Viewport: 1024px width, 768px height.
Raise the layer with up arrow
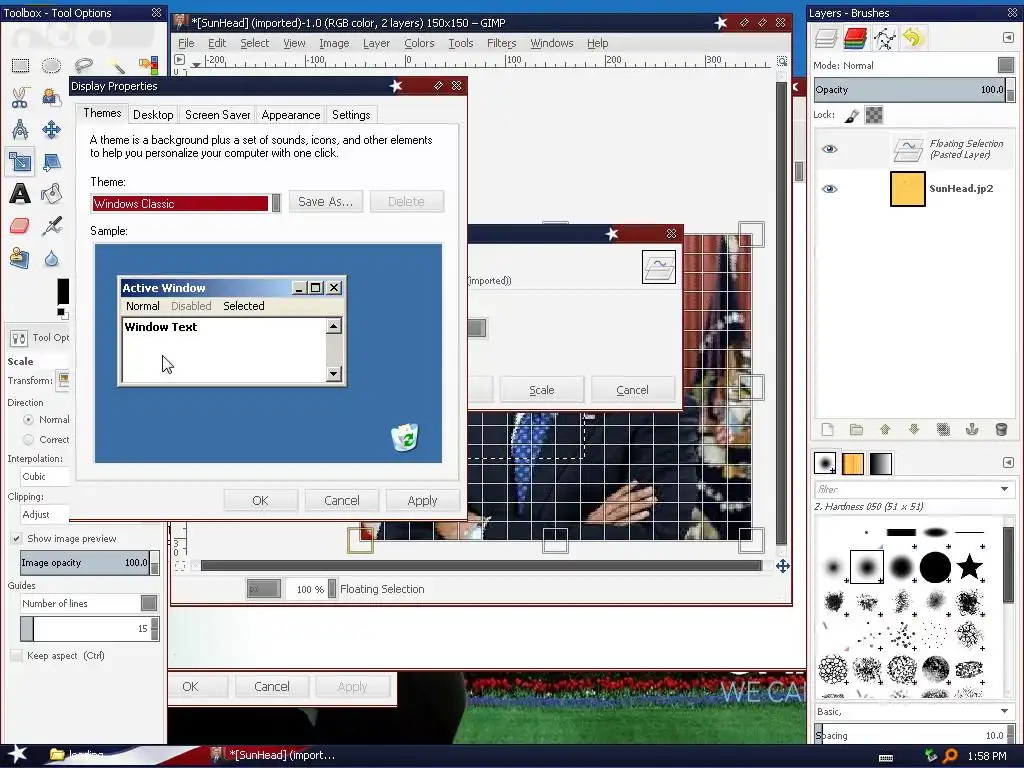coord(885,429)
